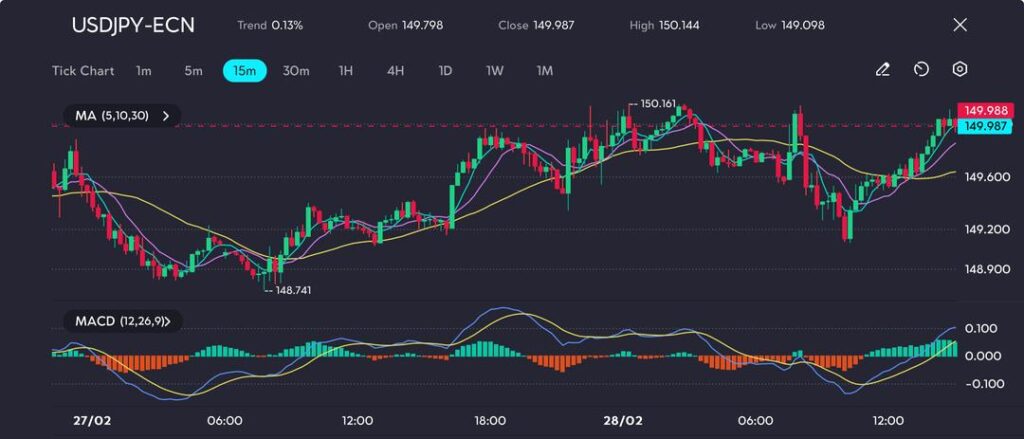Close the USDJPY-ECN chart panel
Image resolution: width=1024 pixels, height=439 pixels.
tap(960, 25)
